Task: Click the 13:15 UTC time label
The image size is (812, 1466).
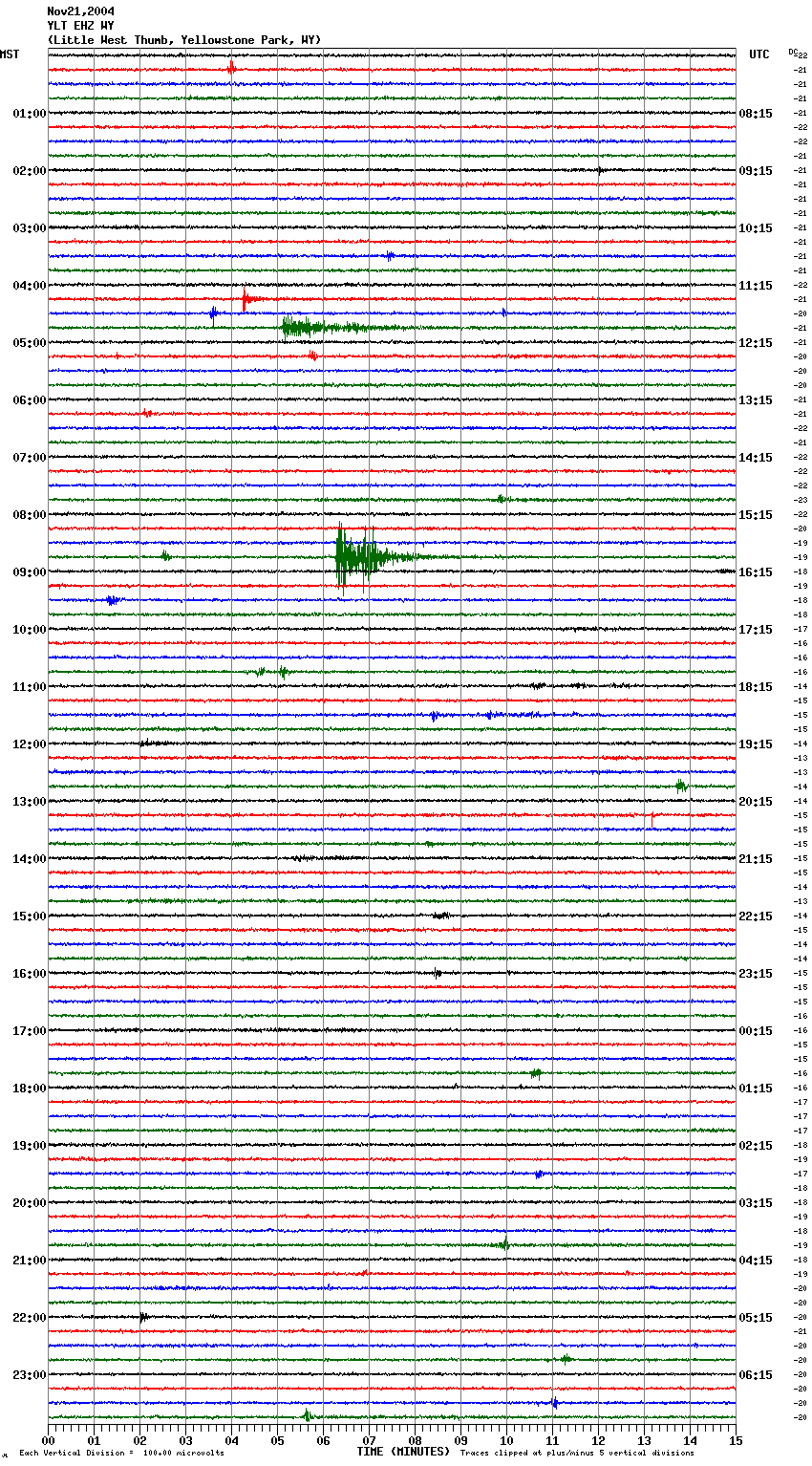Action: (x=756, y=400)
